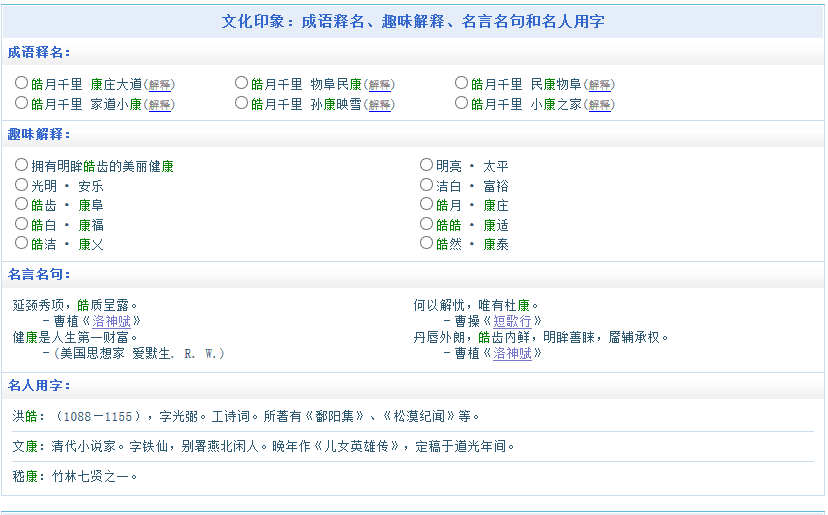The height and width of the screenshot is (515, 828).
Task: Select the 皓月千里 康庄大道 radio button
Action: [x=22, y=83]
